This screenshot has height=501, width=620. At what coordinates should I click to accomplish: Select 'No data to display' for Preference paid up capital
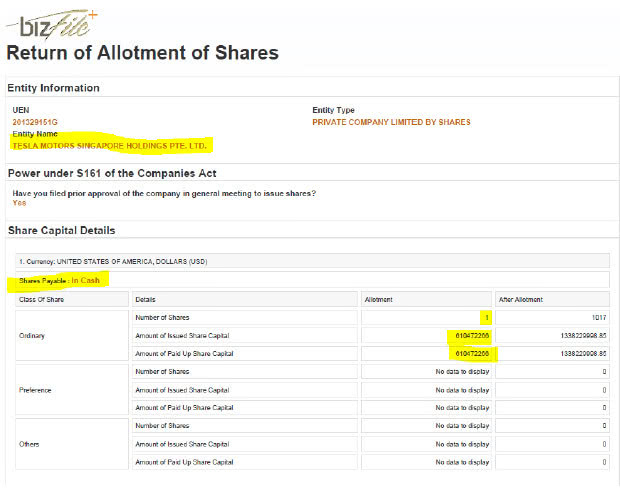point(462,408)
